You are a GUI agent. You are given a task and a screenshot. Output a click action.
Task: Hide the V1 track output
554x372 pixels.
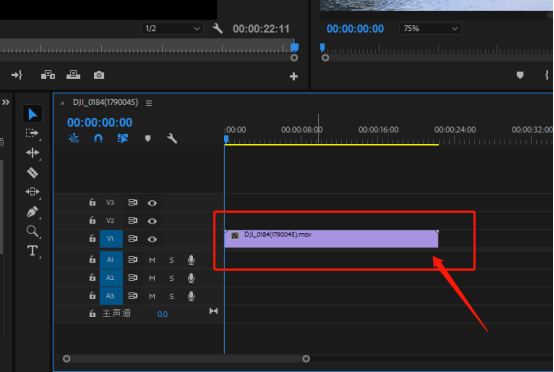152,239
